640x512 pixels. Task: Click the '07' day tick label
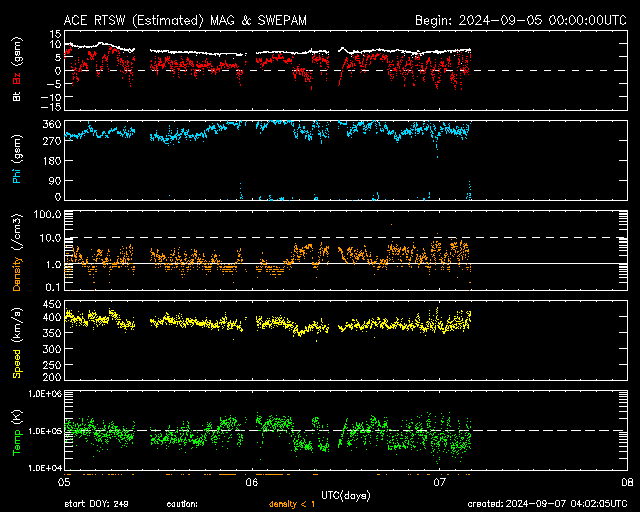pyautogui.click(x=439, y=482)
